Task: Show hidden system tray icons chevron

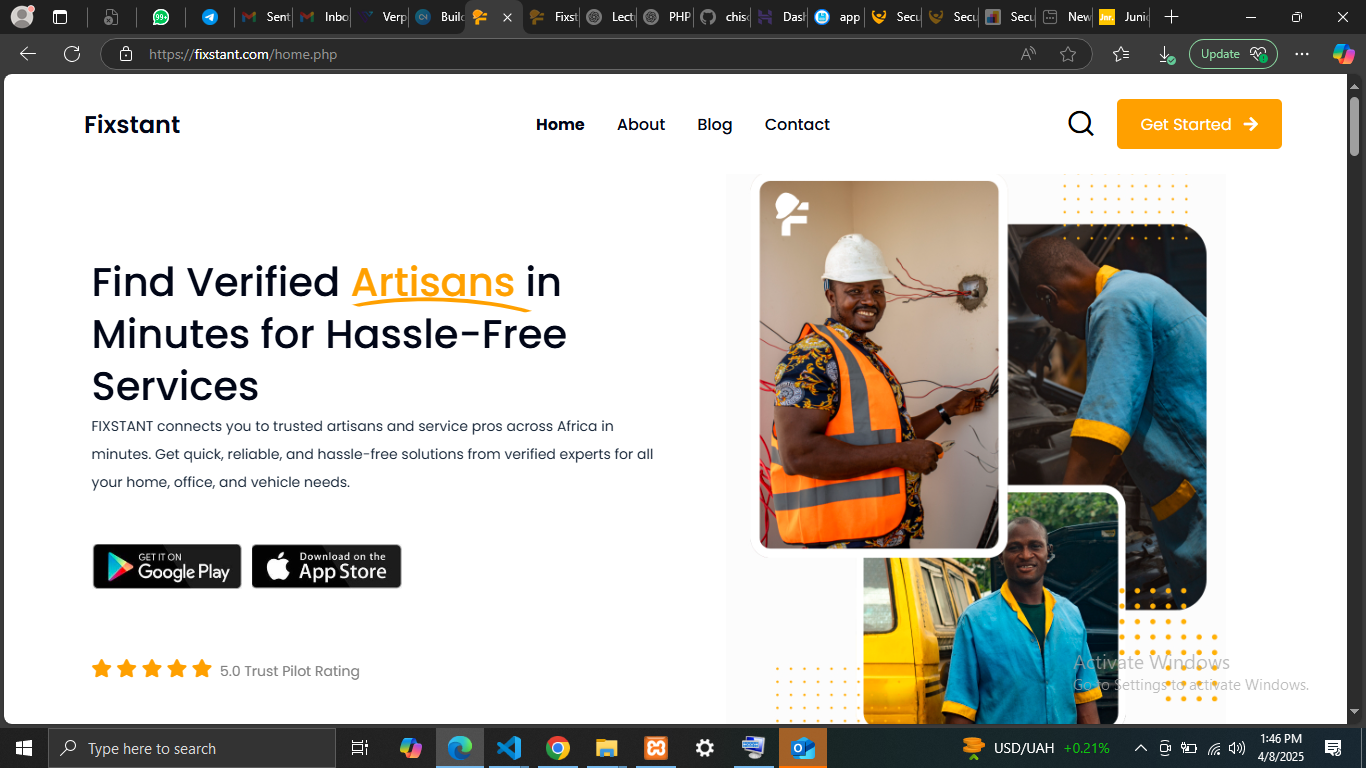Action: tap(1140, 748)
